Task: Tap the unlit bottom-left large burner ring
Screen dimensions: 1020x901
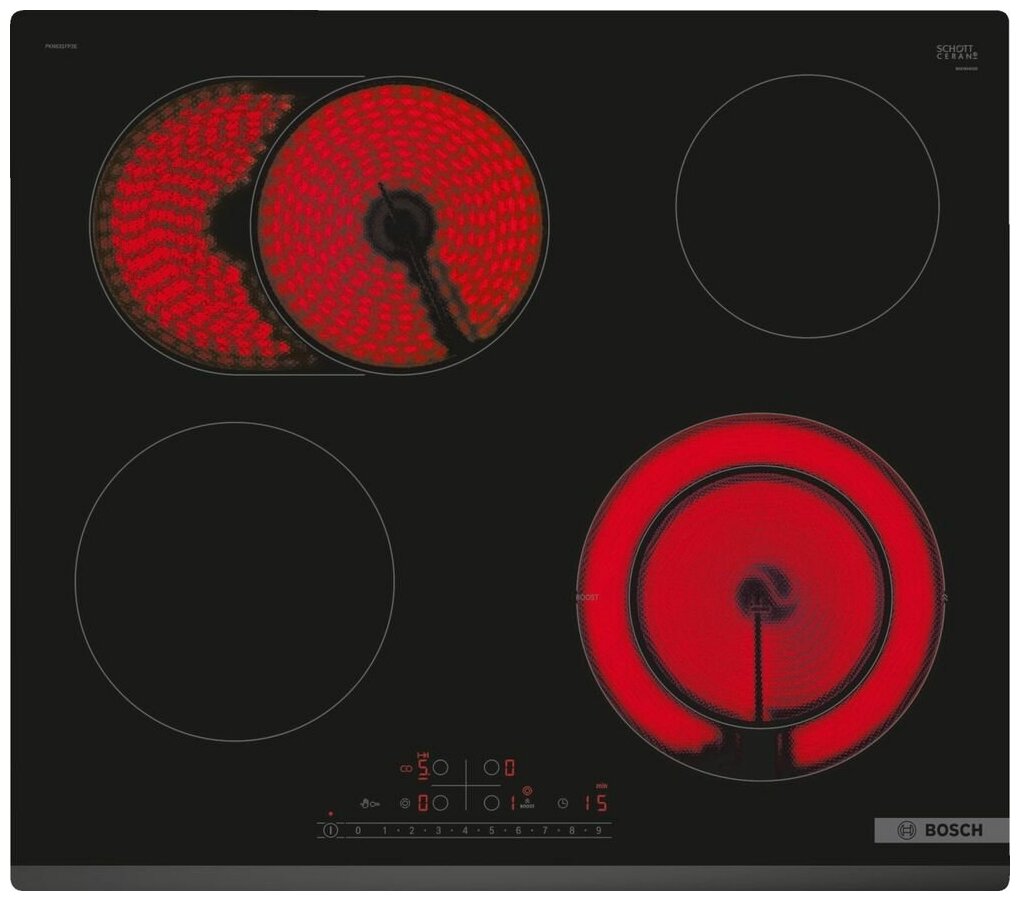Action: (234, 581)
